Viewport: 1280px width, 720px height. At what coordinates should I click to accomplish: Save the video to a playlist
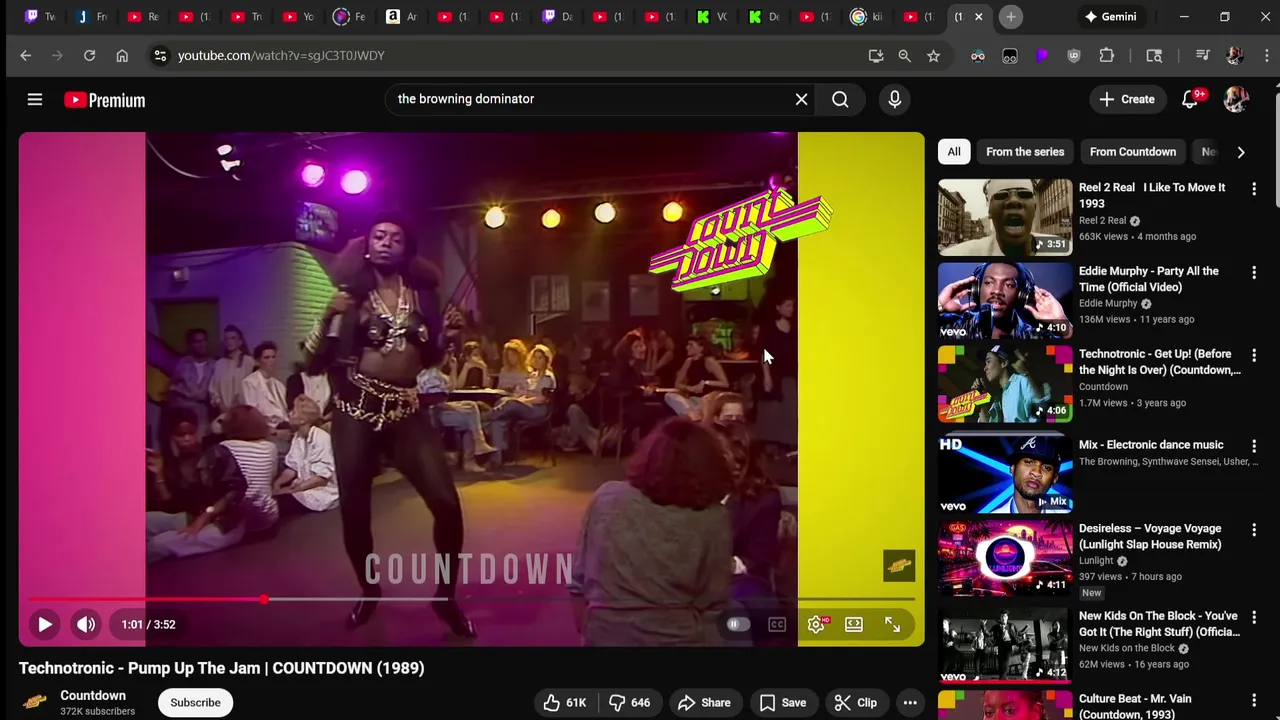click(782, 702)
